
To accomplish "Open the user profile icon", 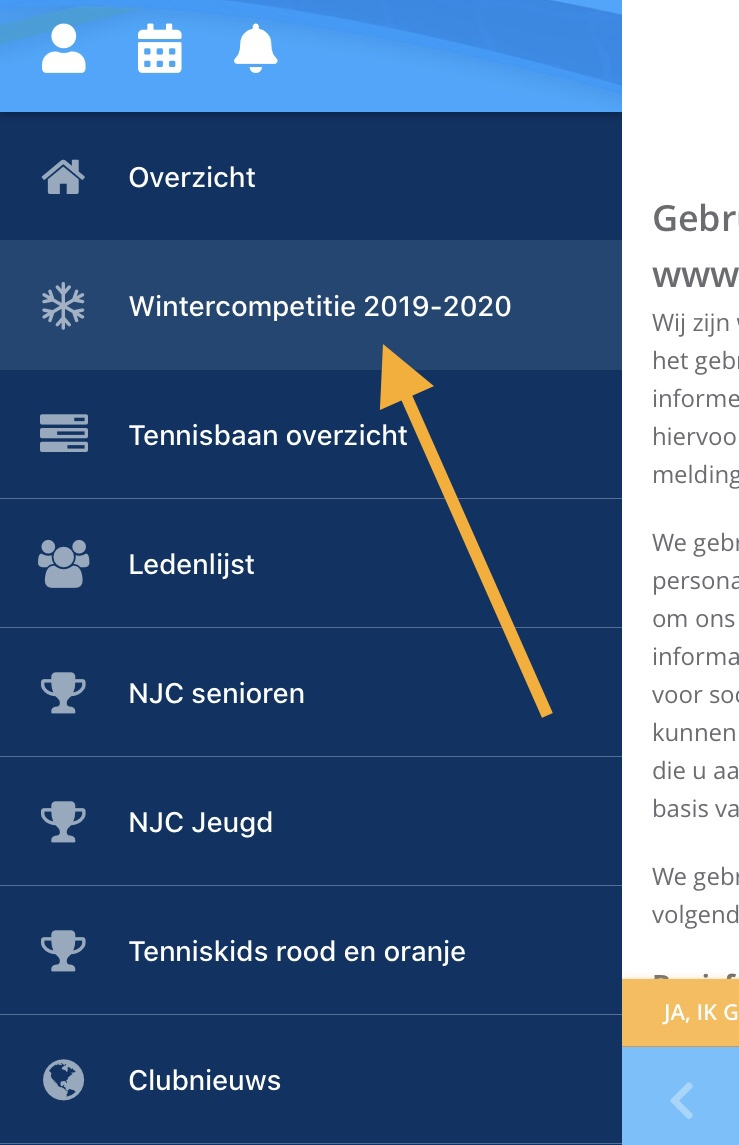I will pyautogui.click(x=64, y=48).
